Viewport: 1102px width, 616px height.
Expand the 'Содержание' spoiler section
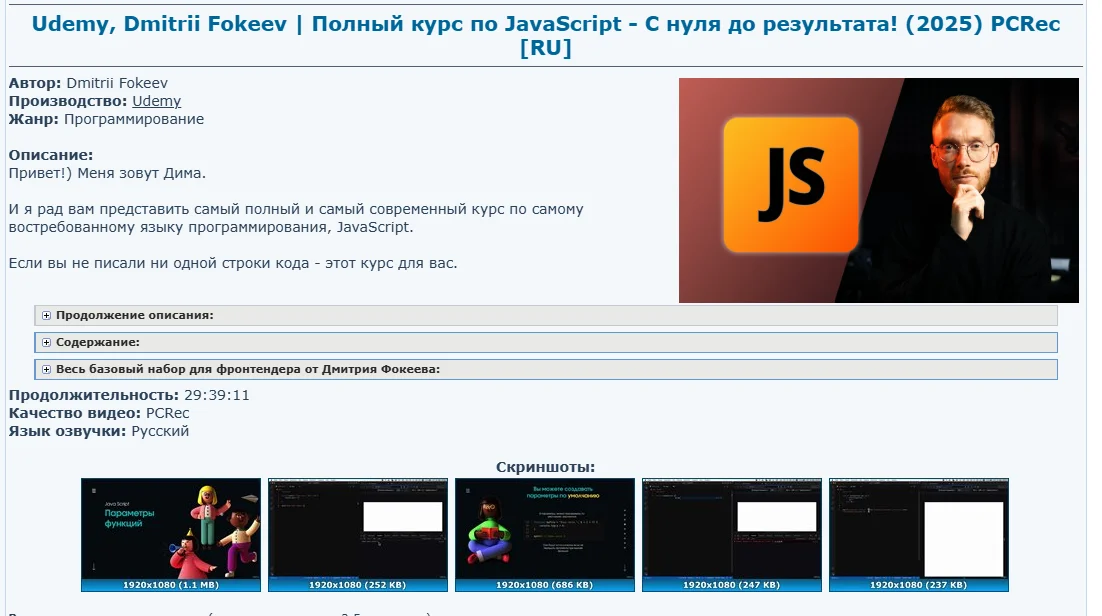[545, 342]
